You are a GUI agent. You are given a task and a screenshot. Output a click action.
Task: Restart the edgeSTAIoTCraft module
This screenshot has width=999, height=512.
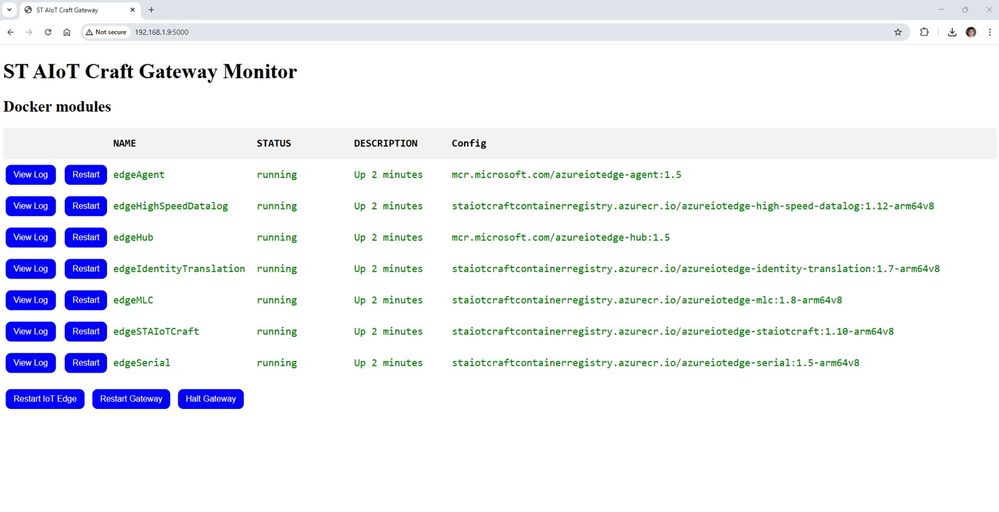pyautogui.click(x=85, y=331)
